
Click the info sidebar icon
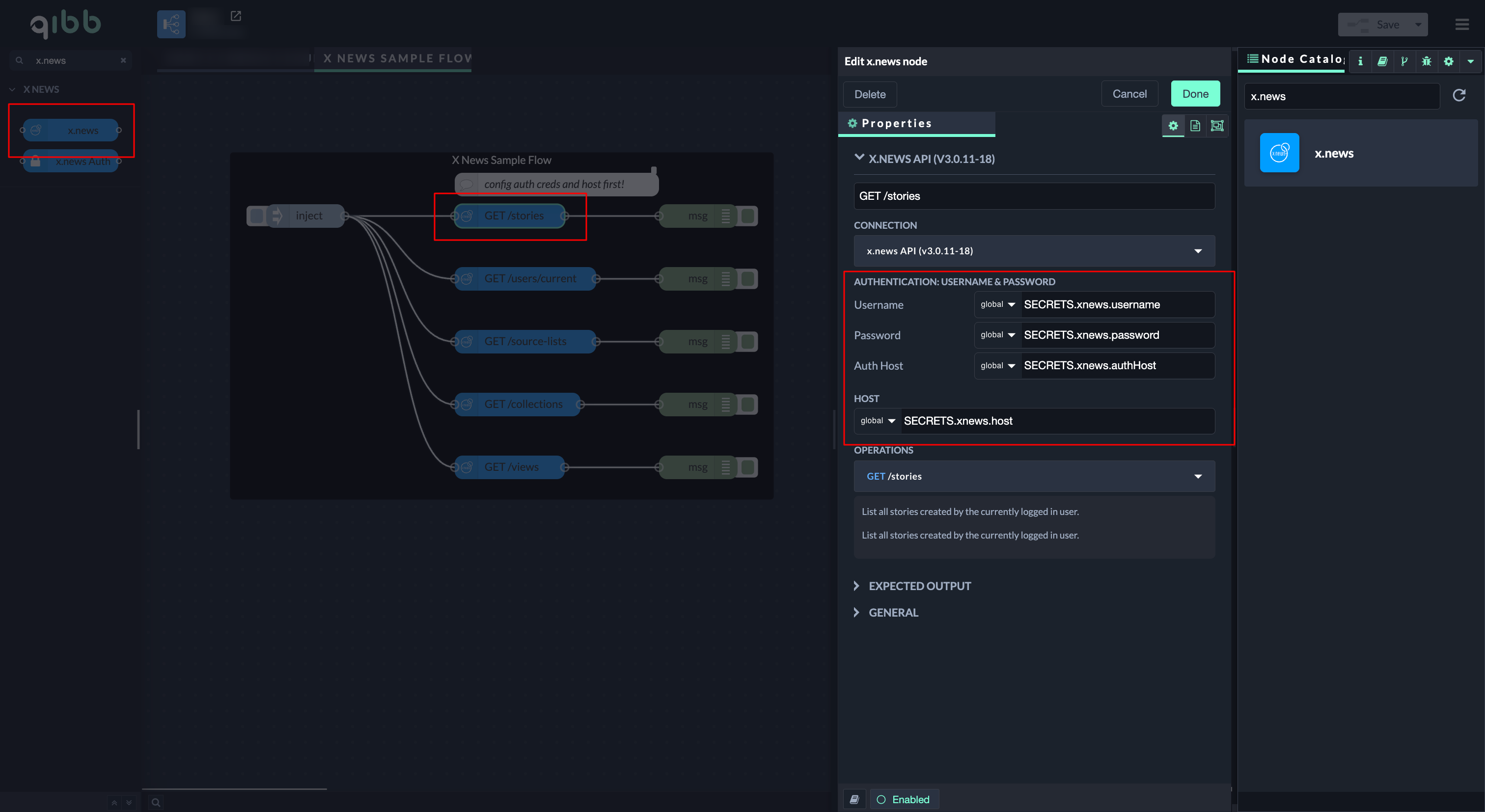click(1360, 61)
